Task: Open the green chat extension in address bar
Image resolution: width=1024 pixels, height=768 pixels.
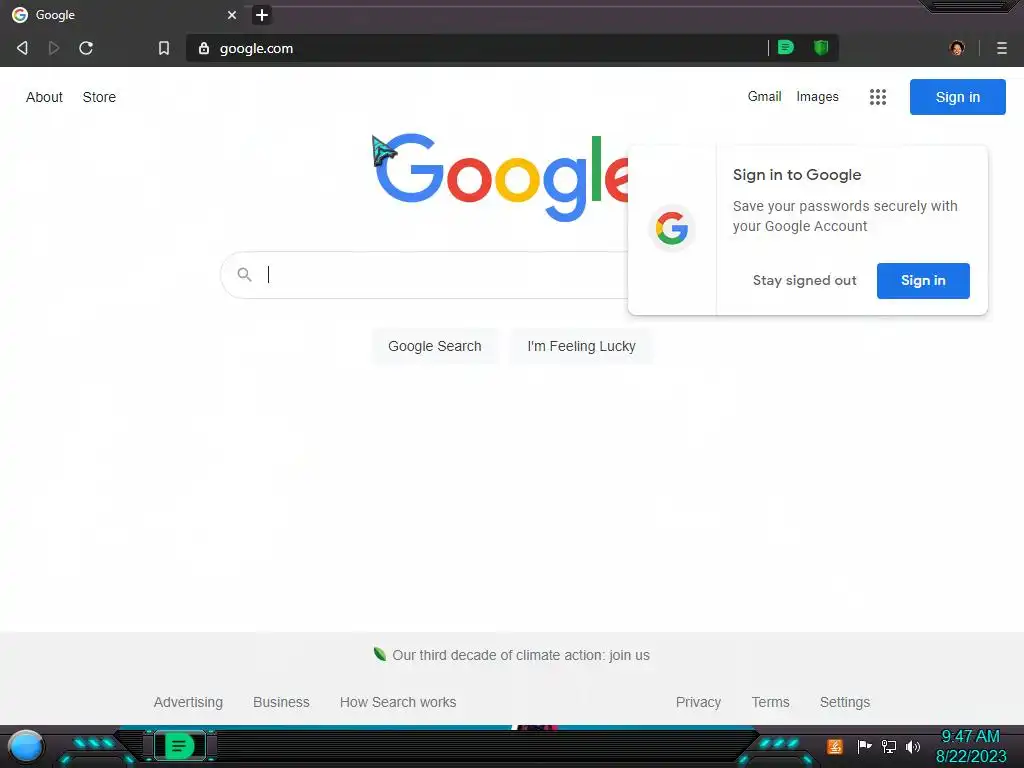Action: click(x=786, y=47)
